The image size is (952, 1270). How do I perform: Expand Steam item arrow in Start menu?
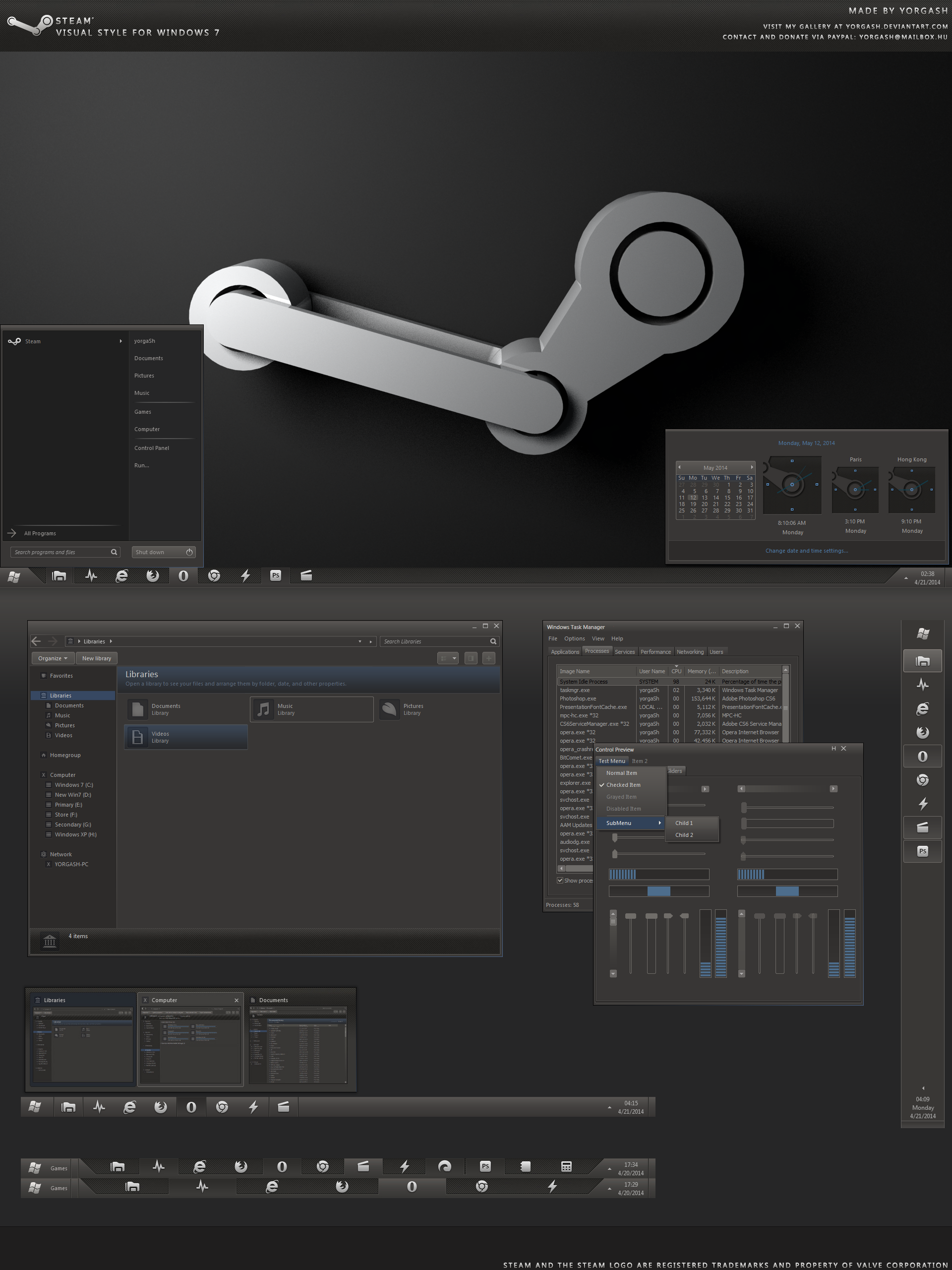(120, 341)
